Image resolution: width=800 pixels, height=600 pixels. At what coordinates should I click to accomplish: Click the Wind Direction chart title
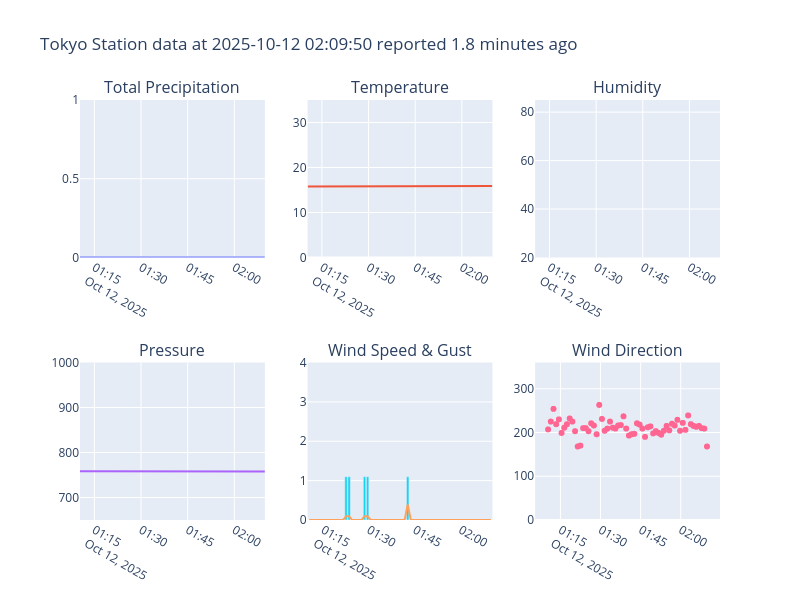tap(627, 350)
